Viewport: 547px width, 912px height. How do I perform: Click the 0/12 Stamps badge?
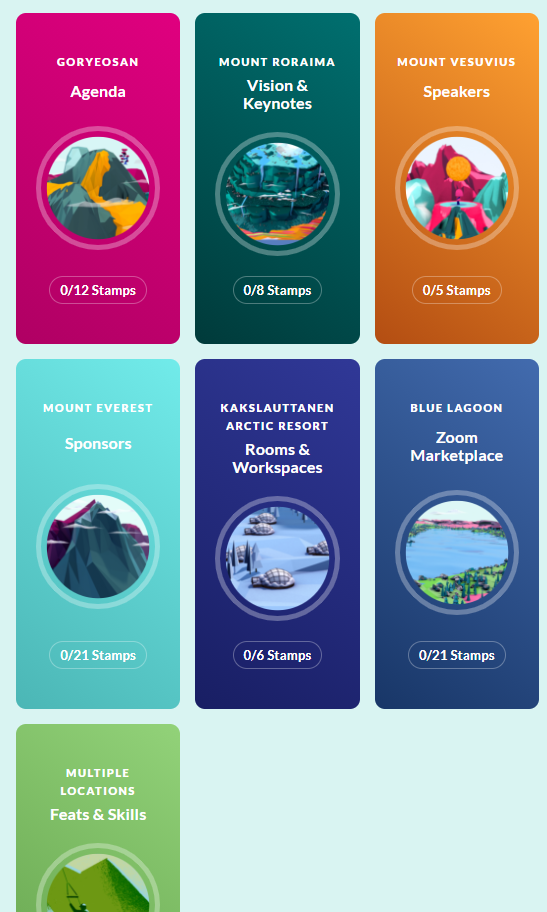(98, 290)
